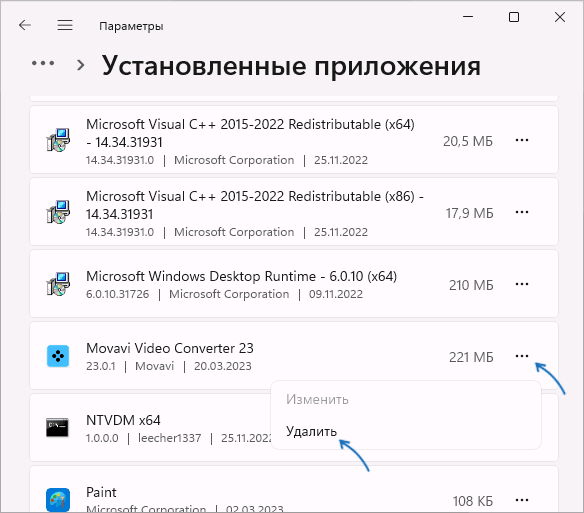Click the 20.03.2023 install date

tap(223, 366)
